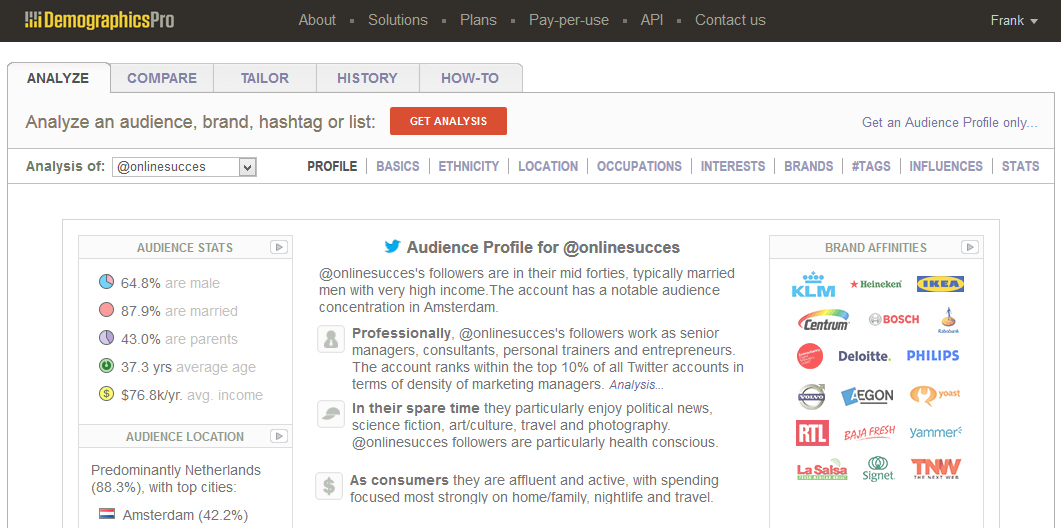The height and width of the screenshot is (528, 1061).
Task: Click the red round logo beside Deloitte
Action: (x=810, y=356)
